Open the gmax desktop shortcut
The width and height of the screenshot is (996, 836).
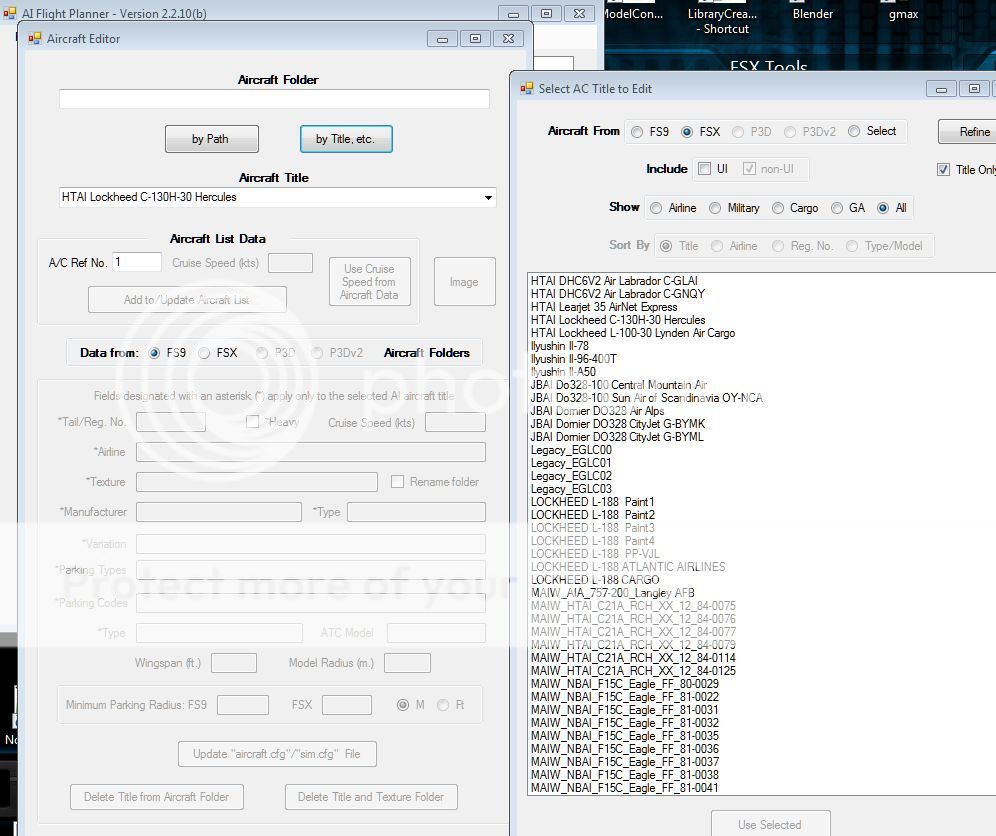pos(903,14)
